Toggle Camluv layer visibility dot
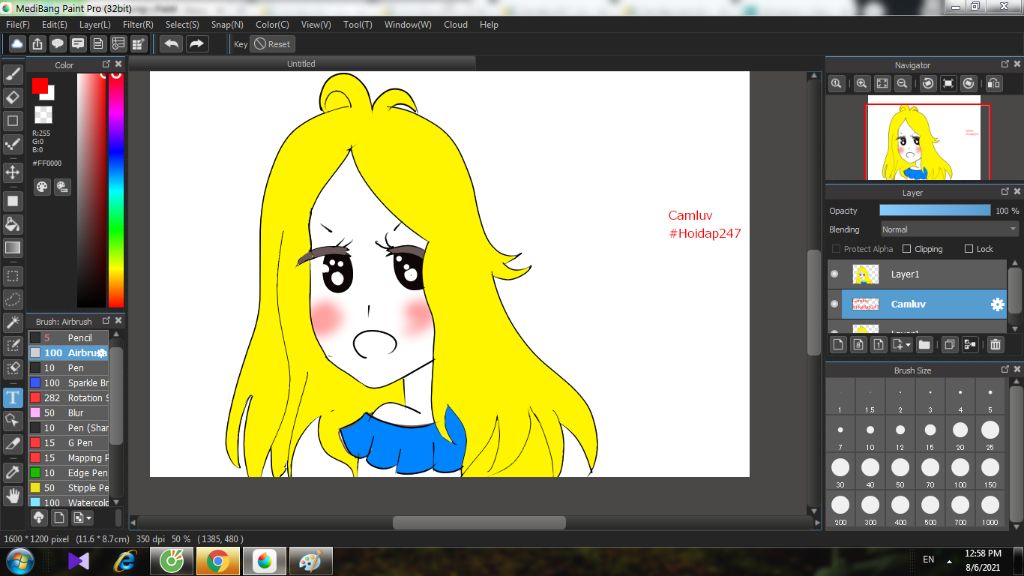The height and width of the screenshot is (576, 1024). pos(835,304)
